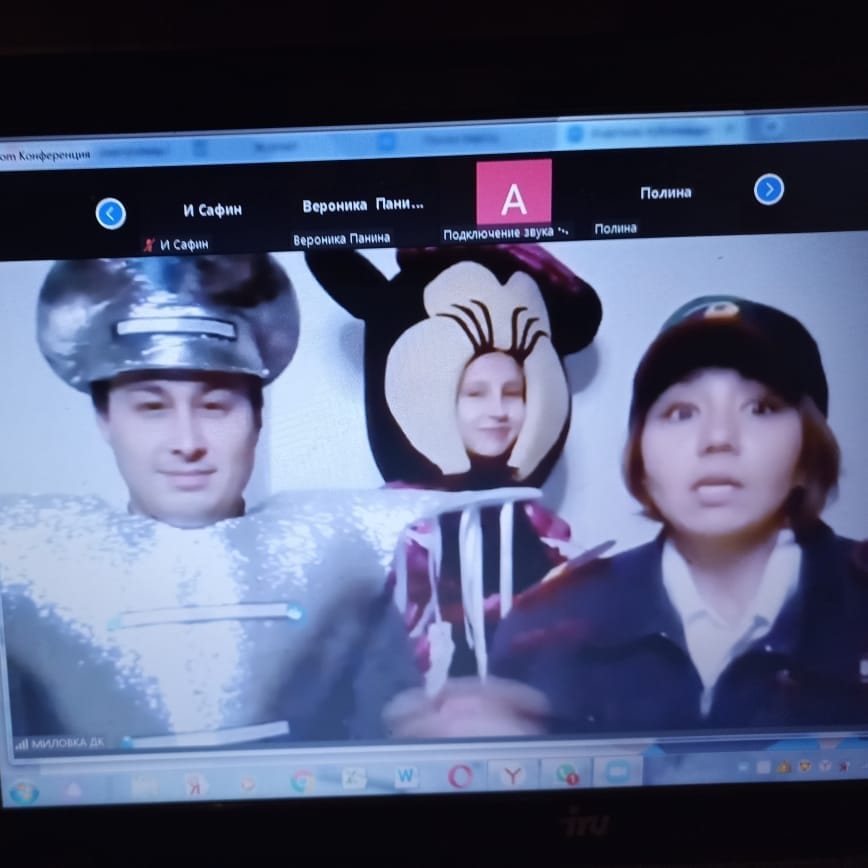The height and width of the screenshot is (868, 868).
Task: Switch to Zoom via its taskbar icon
Action: pos(618,771)
